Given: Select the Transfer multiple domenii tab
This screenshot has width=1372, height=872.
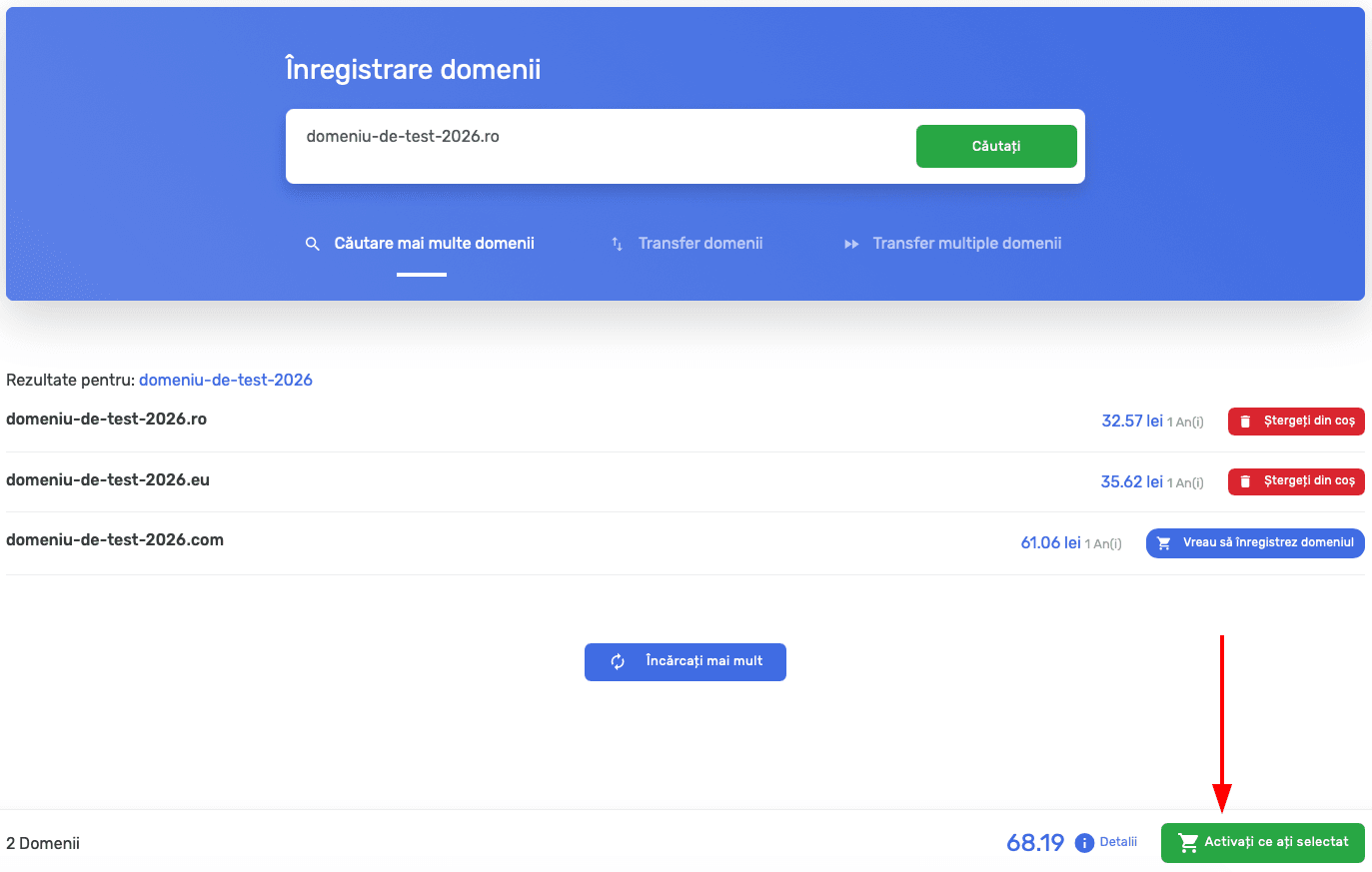Looking at the screenshot, I should coord(966,244).
